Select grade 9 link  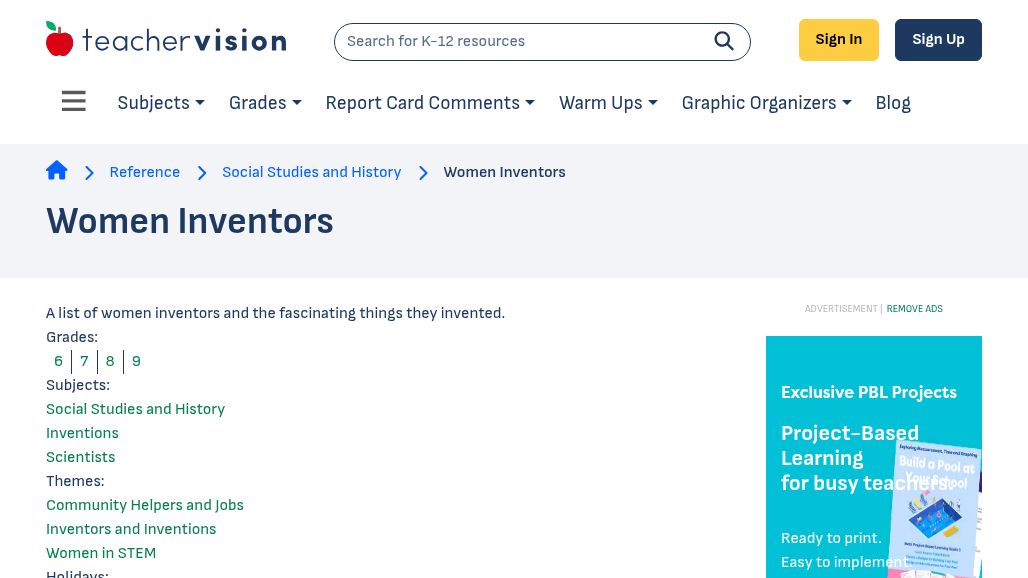pyautogui.click(x=136, y=361)
